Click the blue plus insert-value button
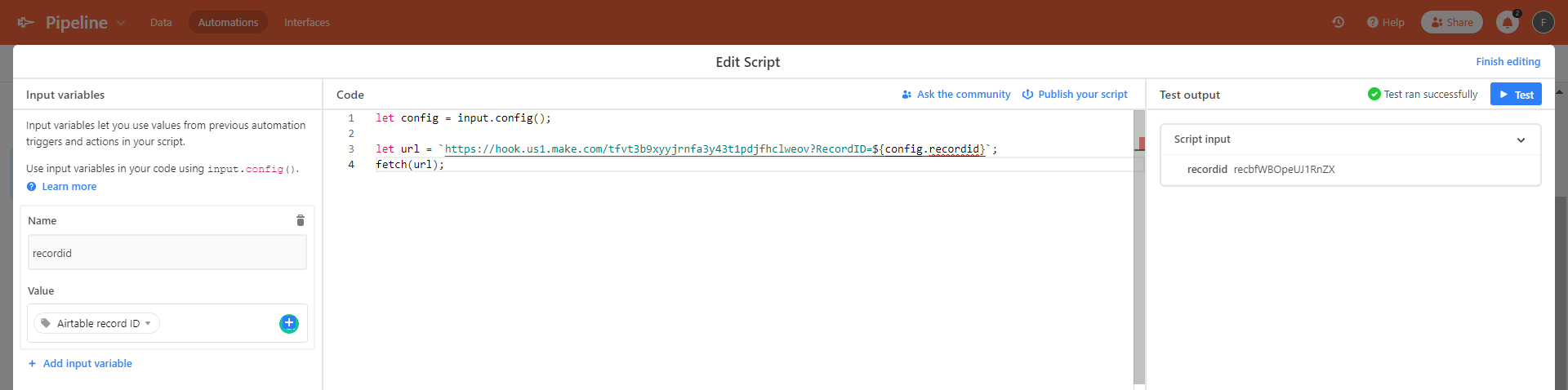Viewport: 1568px width, 390px height. tap(289, 324)
